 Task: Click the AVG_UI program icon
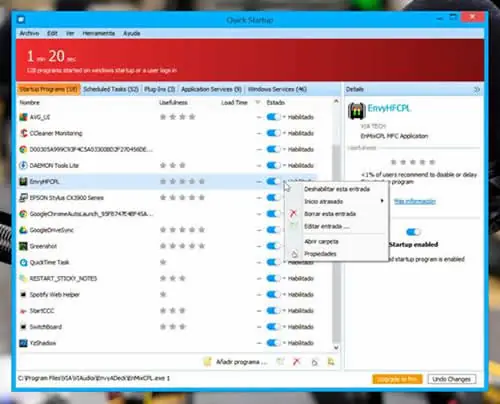click(23, 117)
